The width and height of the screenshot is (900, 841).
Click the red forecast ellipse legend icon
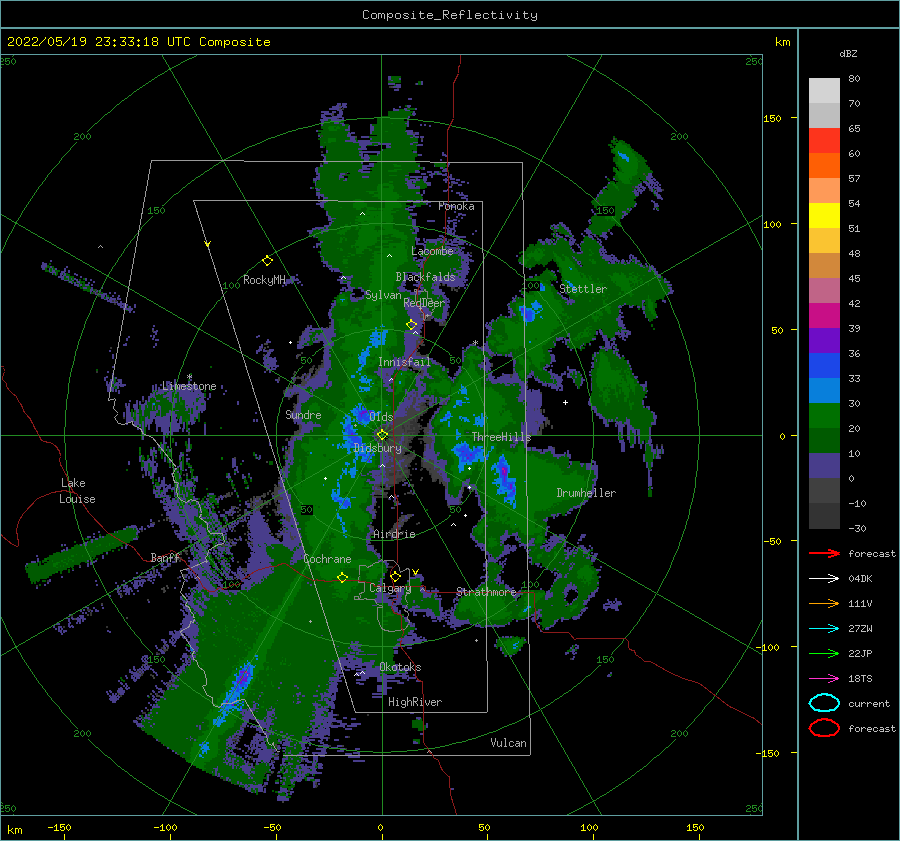824,728
